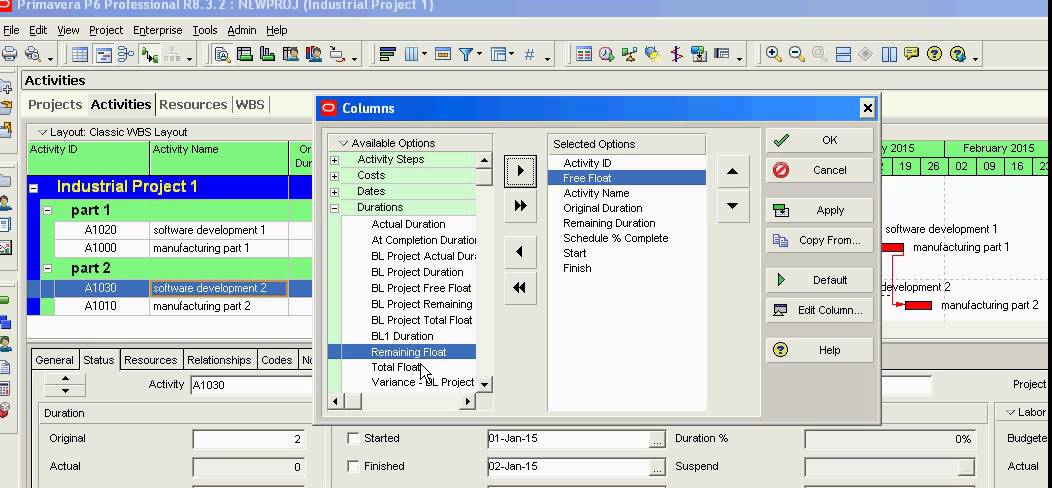Click Cancel in the Columns dialog
The width and height of the screenshot is (1052, 488).
[819, 170]
